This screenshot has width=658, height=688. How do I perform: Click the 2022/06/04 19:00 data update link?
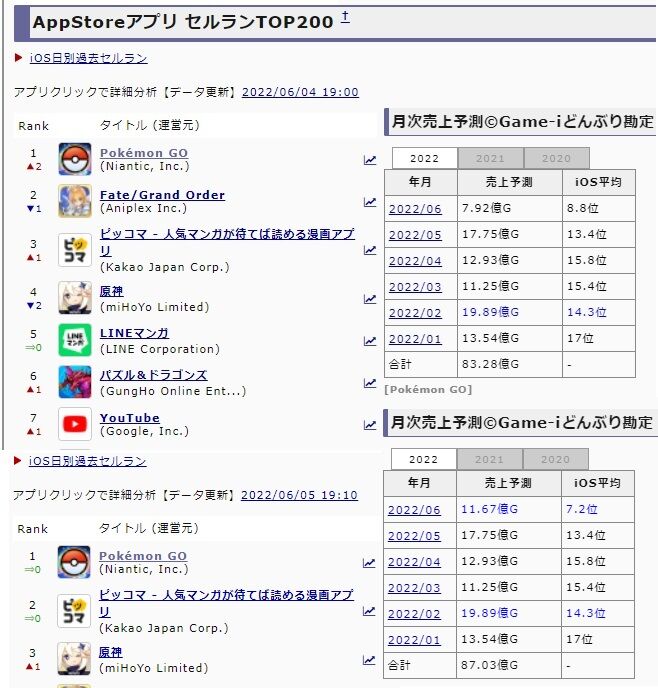(300, 92)
